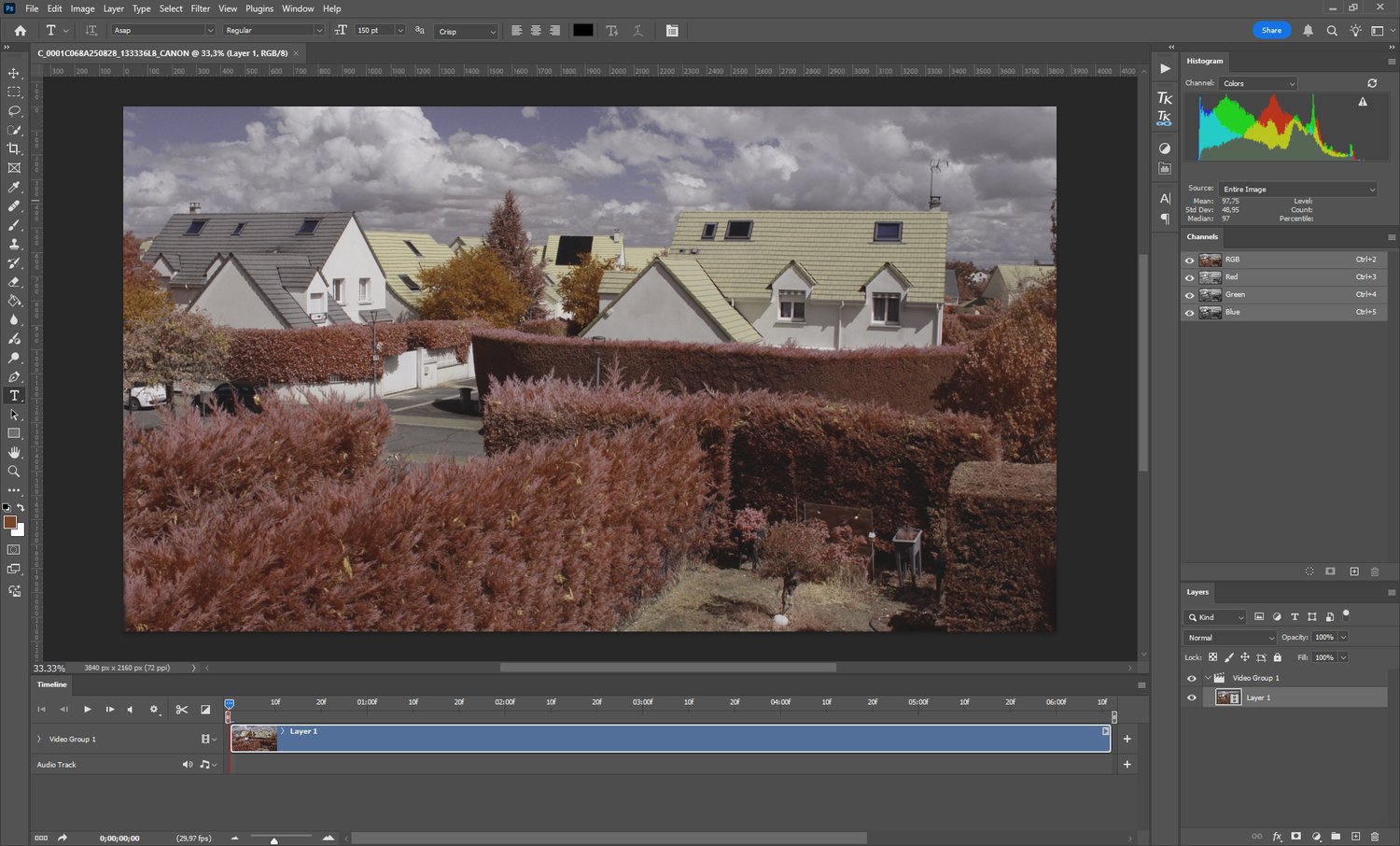Select the Crop tool
Image resolution: width=1400 pixels, height=846 pixels.
click(14, 148)
